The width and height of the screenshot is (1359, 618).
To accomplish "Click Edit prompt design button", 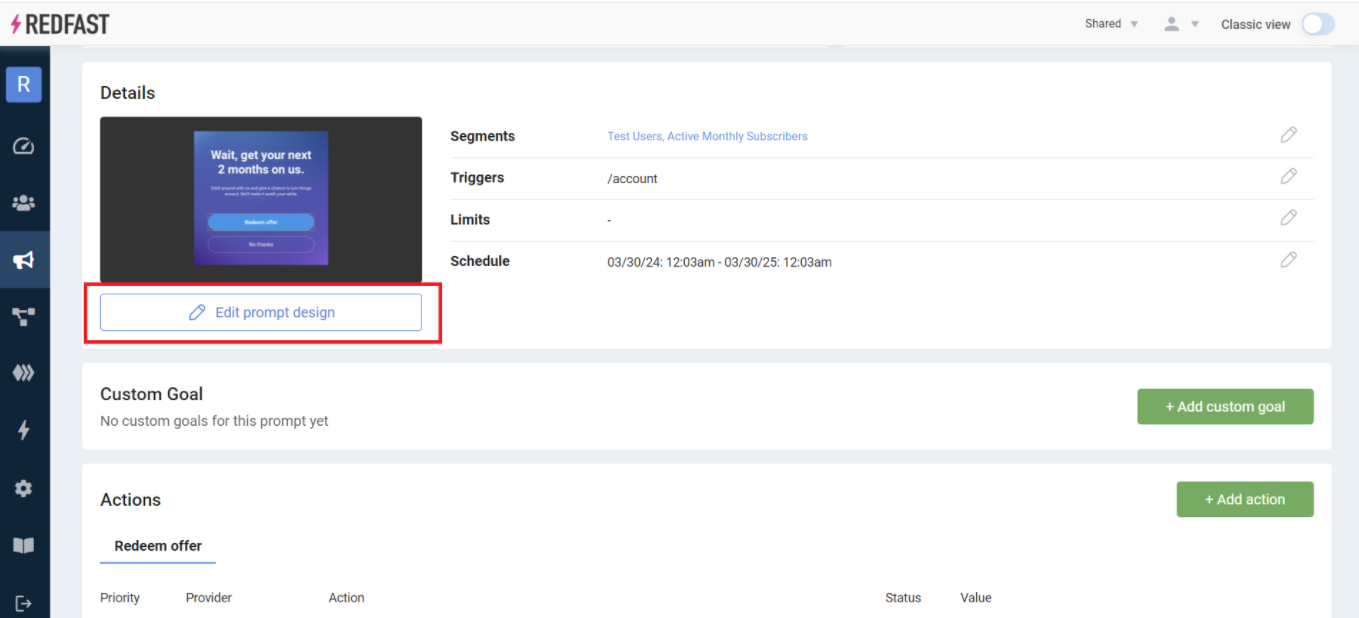I will [x=261, y=312].
